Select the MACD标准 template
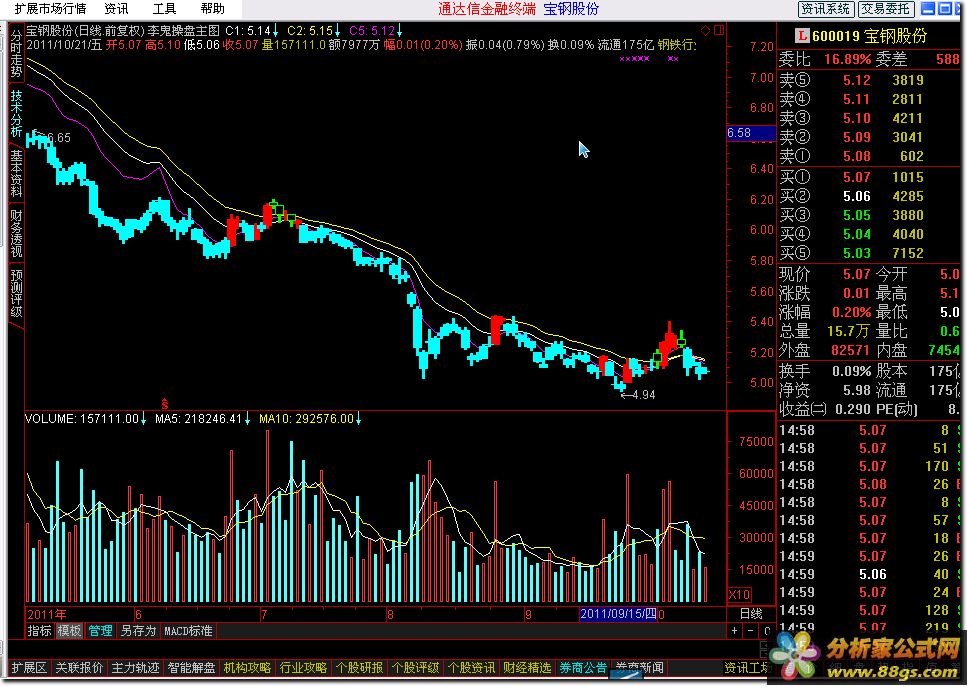The image size is (969, 687). [188, 631]
